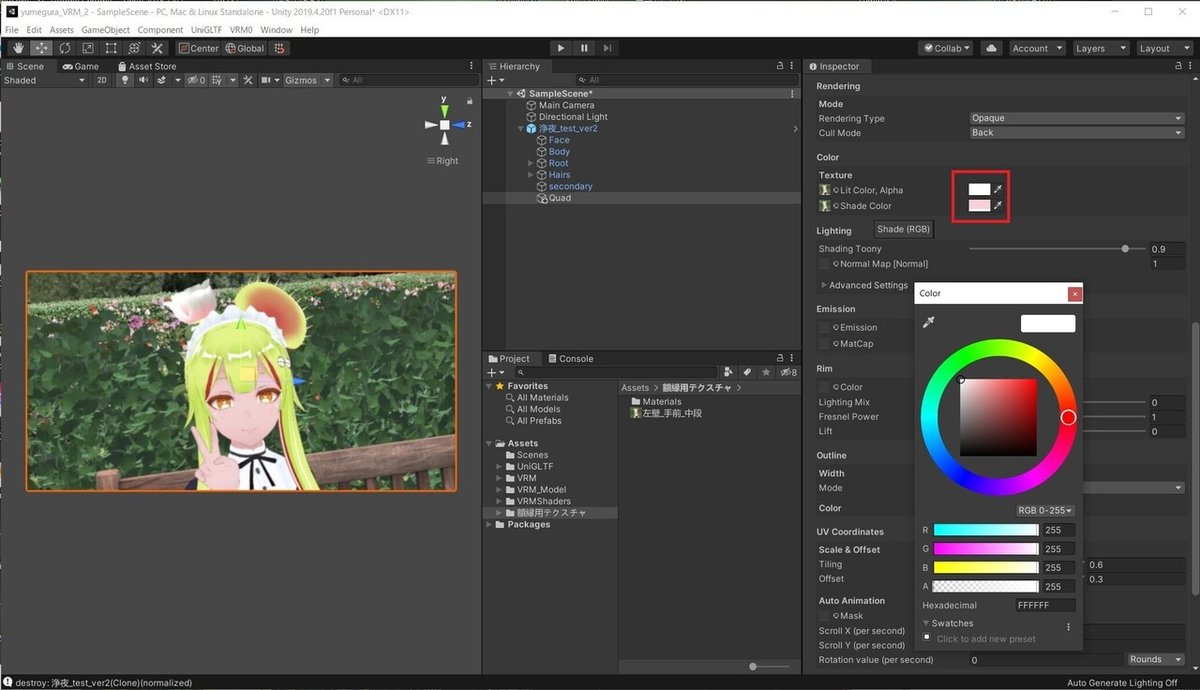
Task: Toggle scene audio speaker icon
Action: click(144, 80)
